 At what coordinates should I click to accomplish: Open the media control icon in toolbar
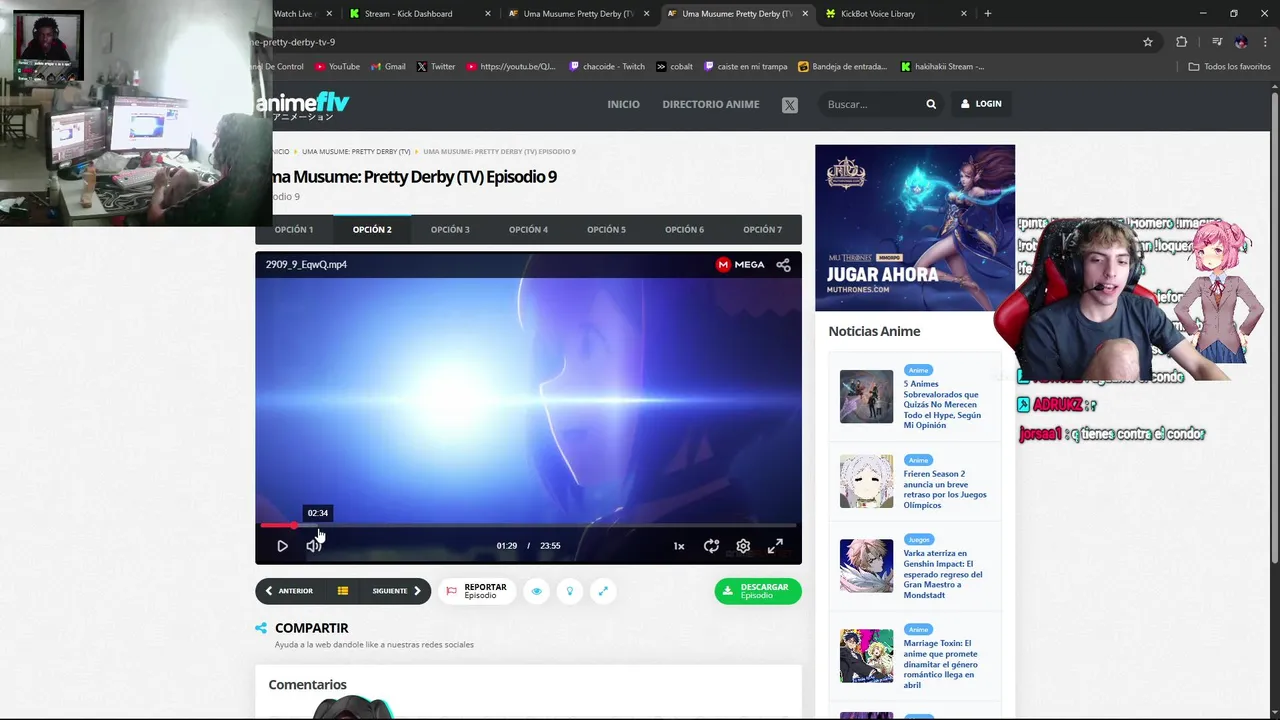[x=1217, y=42]
